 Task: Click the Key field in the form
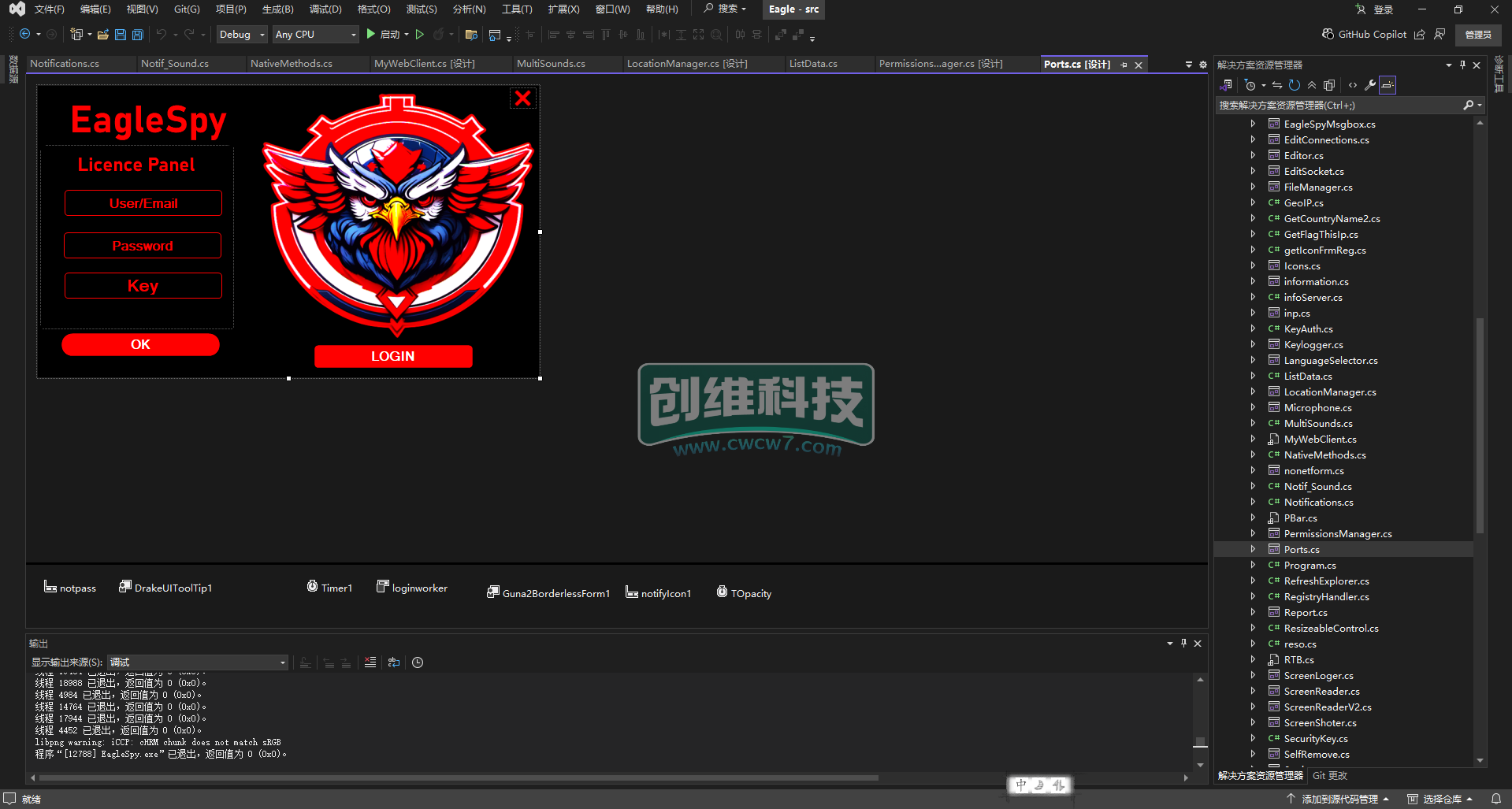(143, 286)
